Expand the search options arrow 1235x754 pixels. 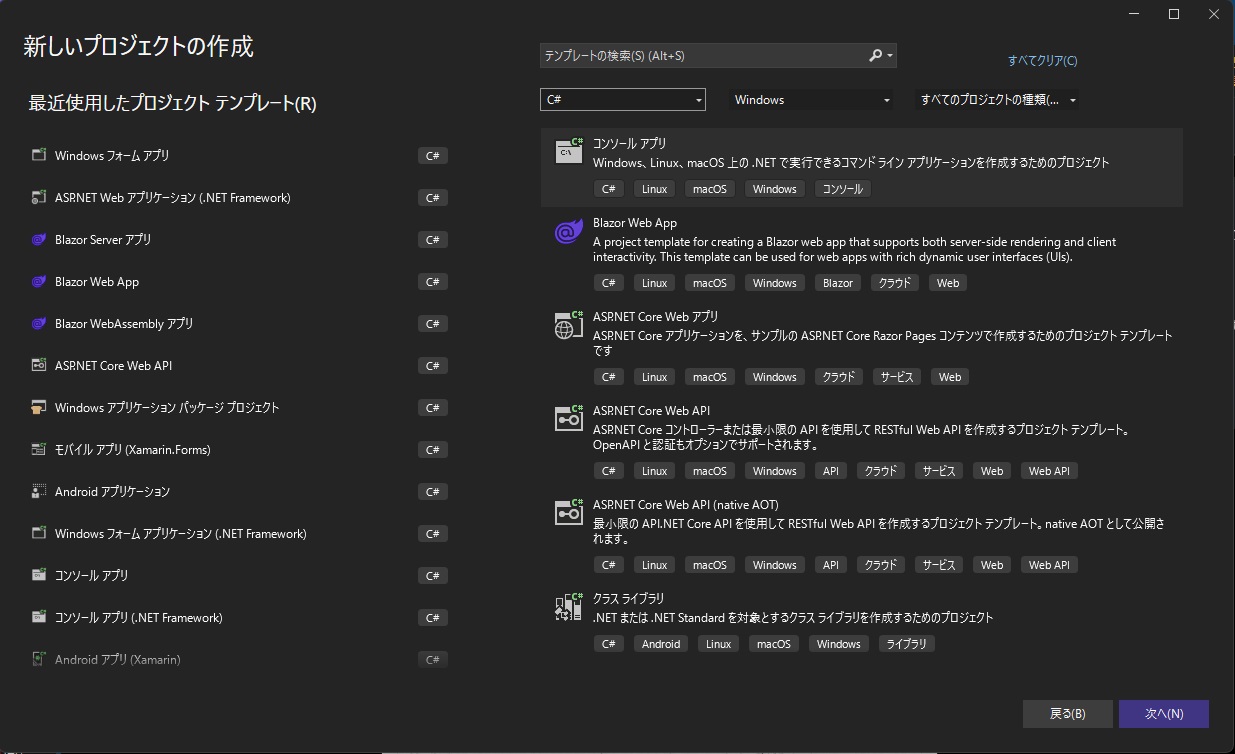pos(890,56)
